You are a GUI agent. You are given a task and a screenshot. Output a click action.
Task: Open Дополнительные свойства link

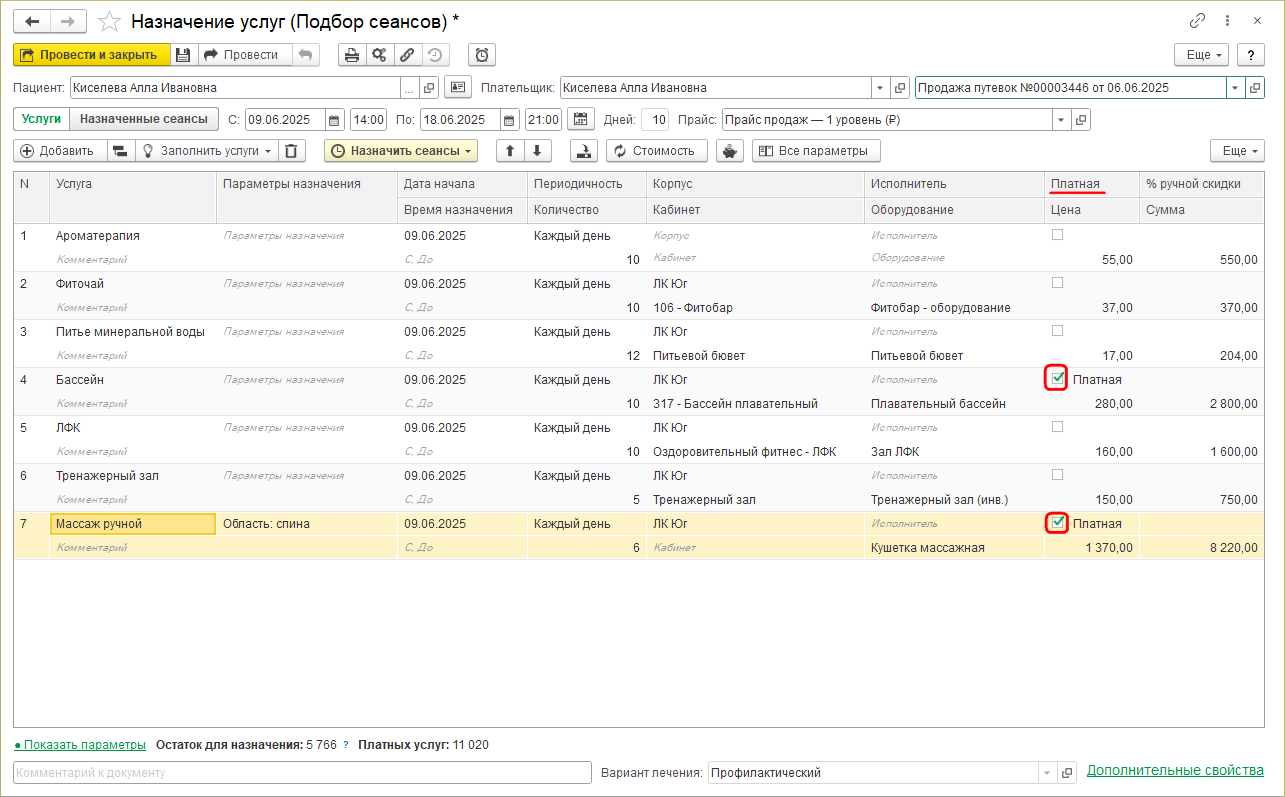pos(1175,771)
